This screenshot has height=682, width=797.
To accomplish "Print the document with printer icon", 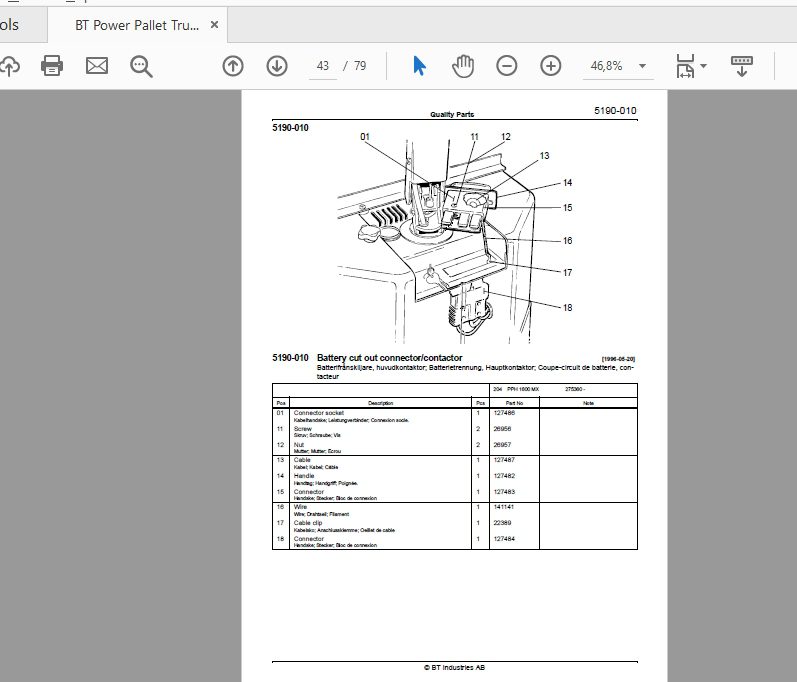I will 52,66.
